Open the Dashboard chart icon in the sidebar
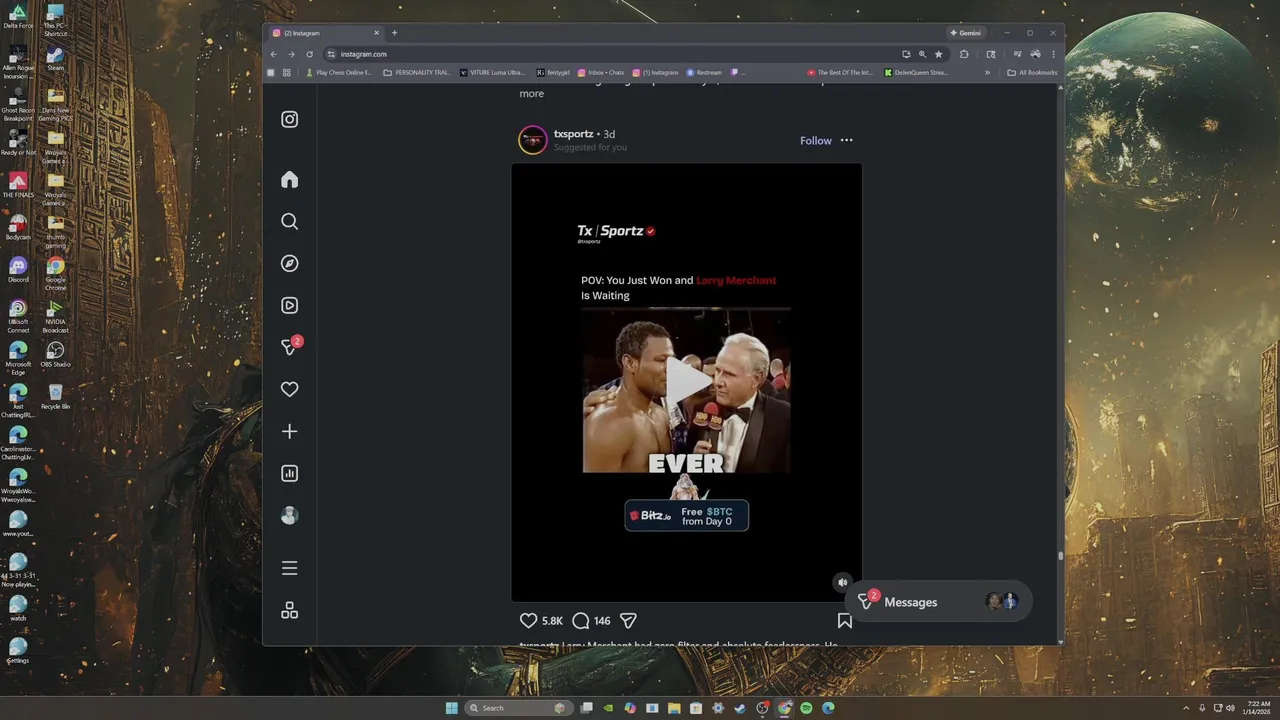1280x720 pixels. [289, 473]
